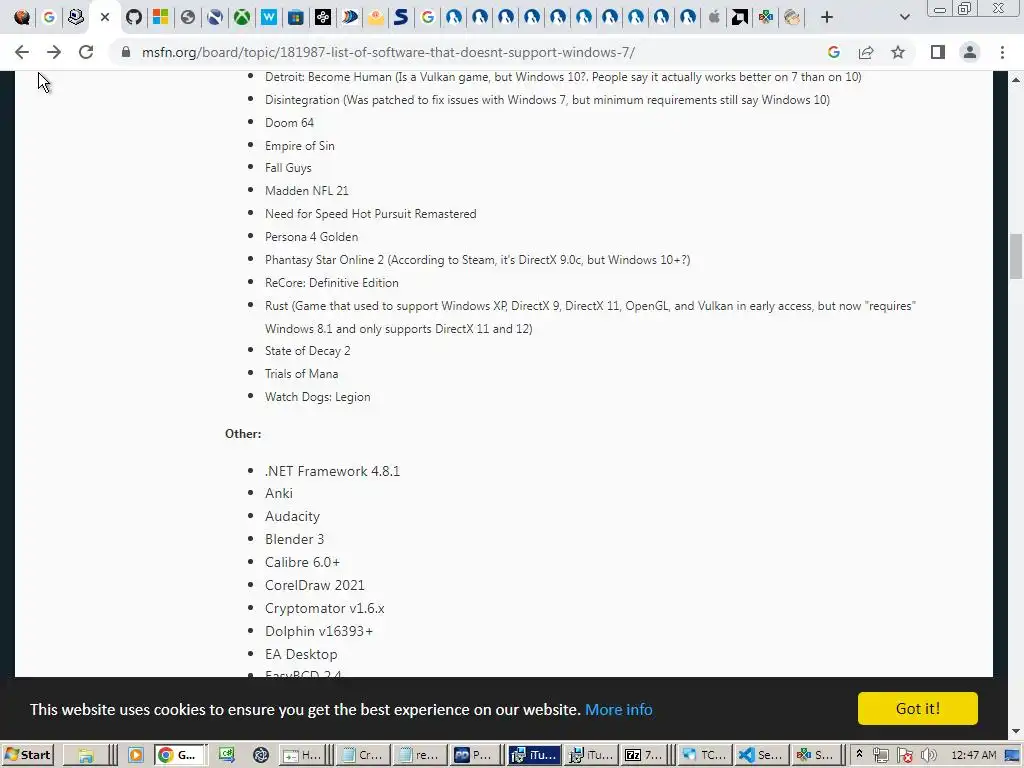This screenshot has width=1024, height=768.
Task: View site information via lock icon
Action: [126, 52]
